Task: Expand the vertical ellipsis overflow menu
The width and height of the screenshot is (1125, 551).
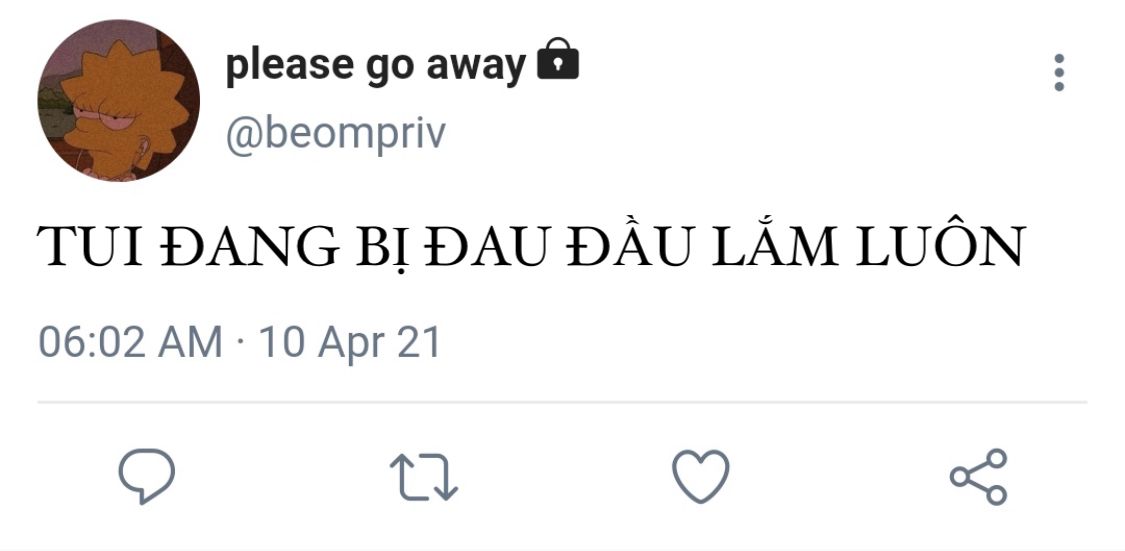Action: point(1059,72)
